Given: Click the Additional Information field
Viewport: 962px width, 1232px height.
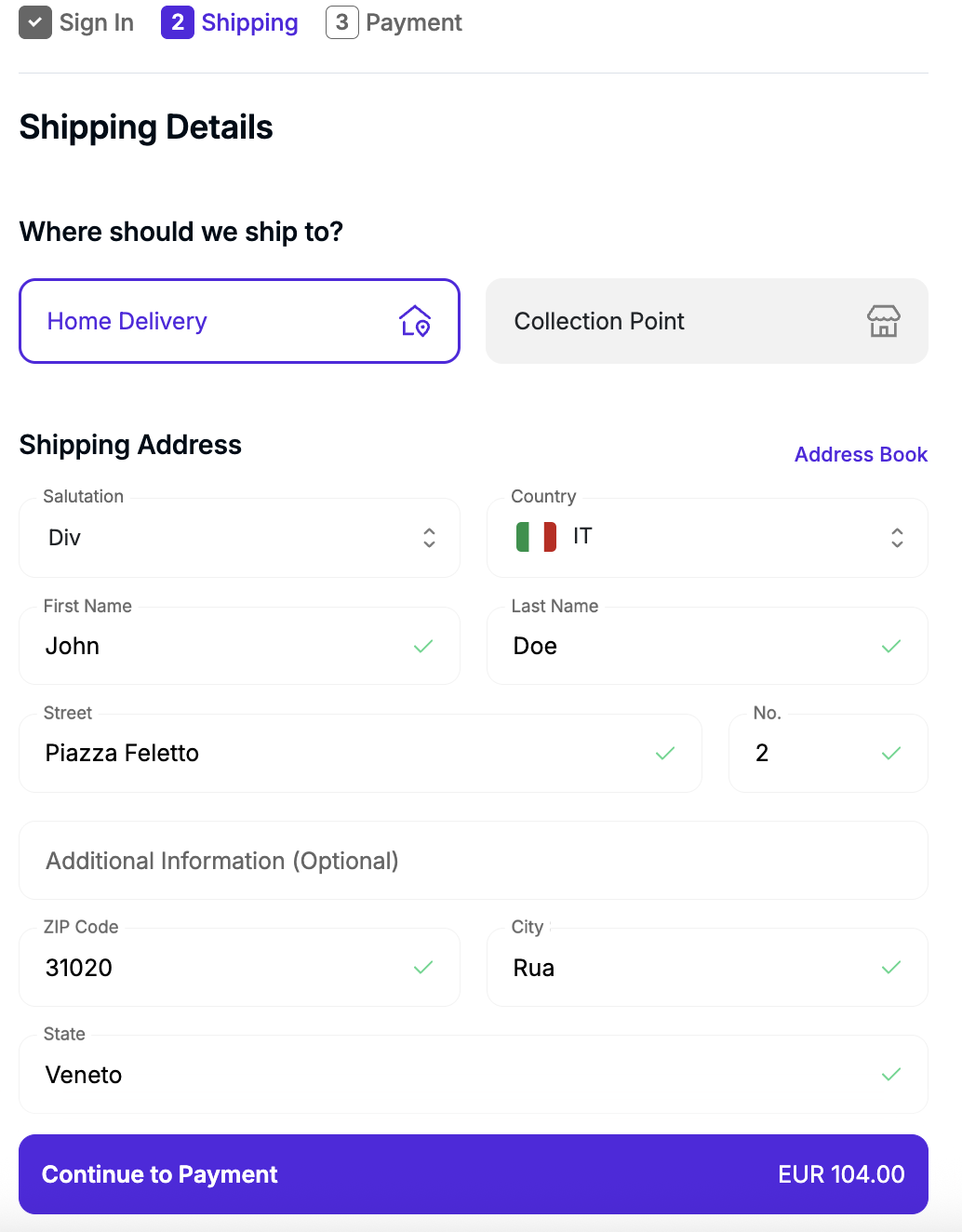Looking at the screenshot, I should [473, 861].
